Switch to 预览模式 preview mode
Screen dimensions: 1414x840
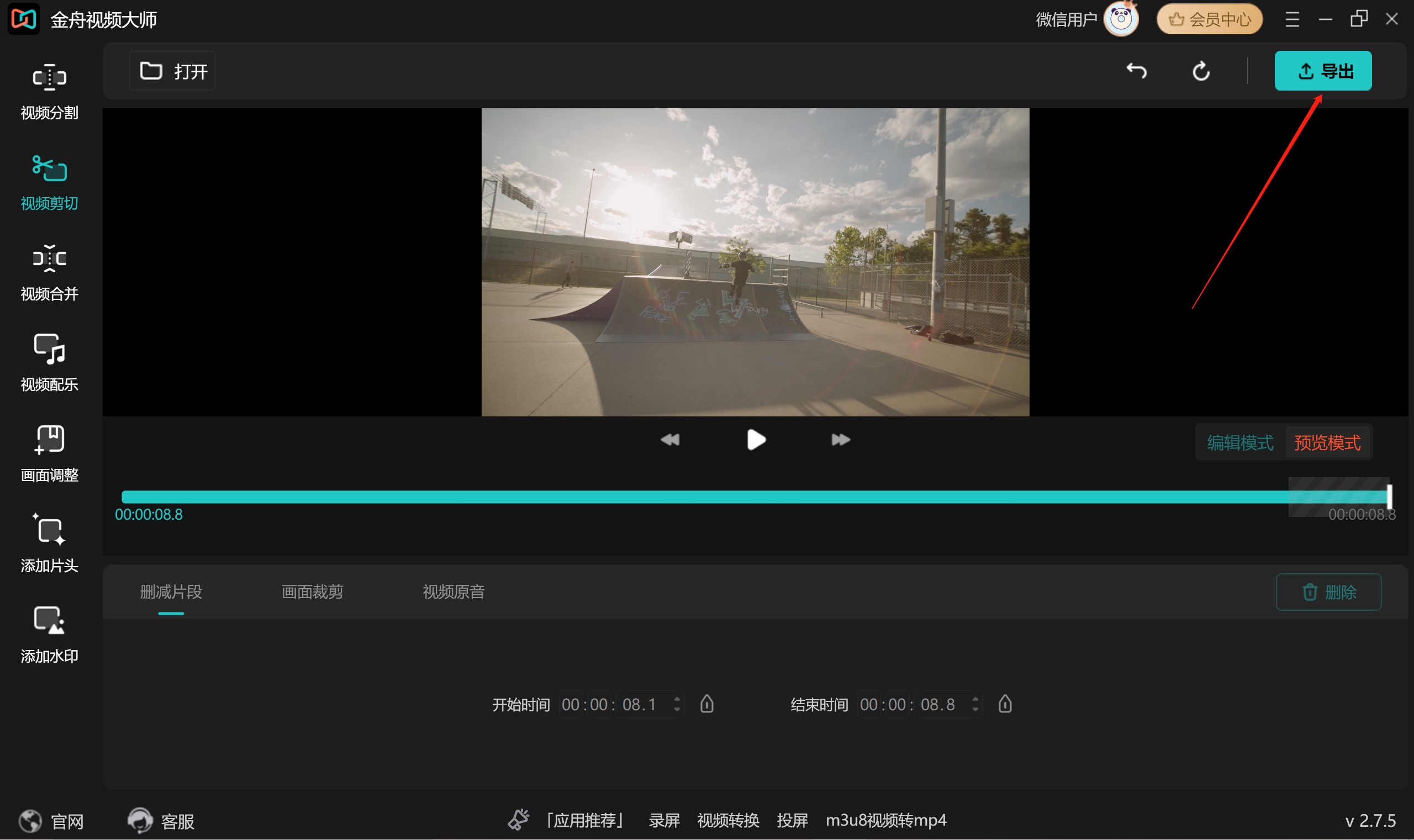point(1327,442)
